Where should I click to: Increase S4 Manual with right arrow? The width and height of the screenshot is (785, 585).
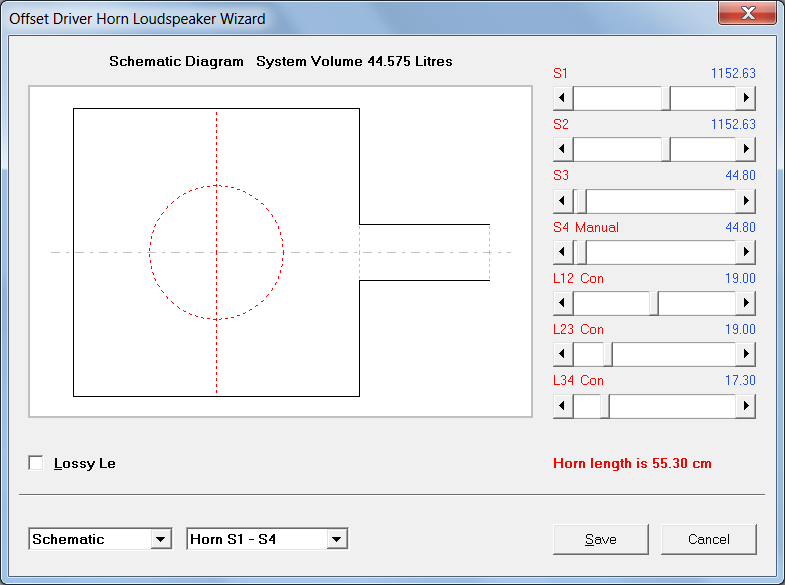click(745, 252)
